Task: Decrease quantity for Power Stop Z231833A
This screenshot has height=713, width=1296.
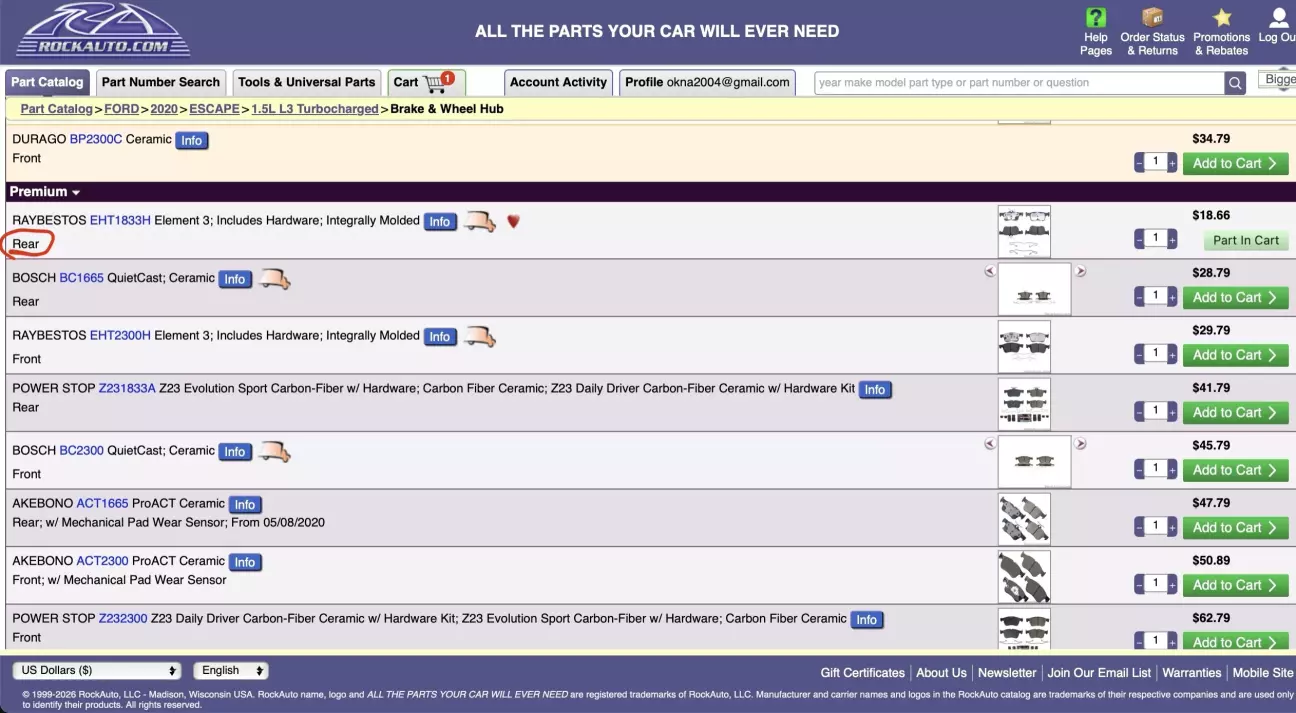Action: 1140,412
